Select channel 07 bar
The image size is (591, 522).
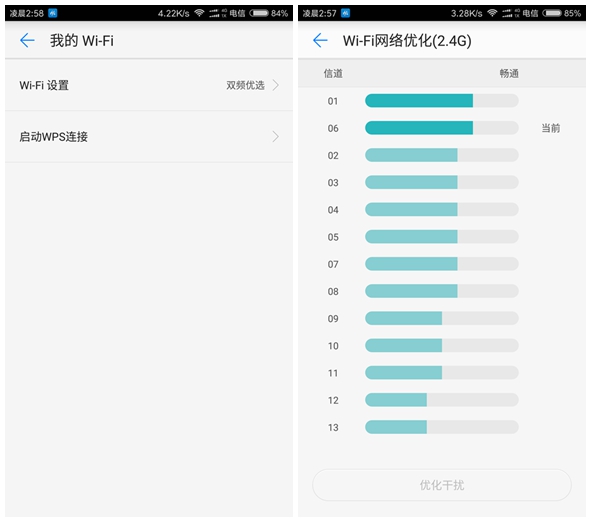click(x=442, y=264)
